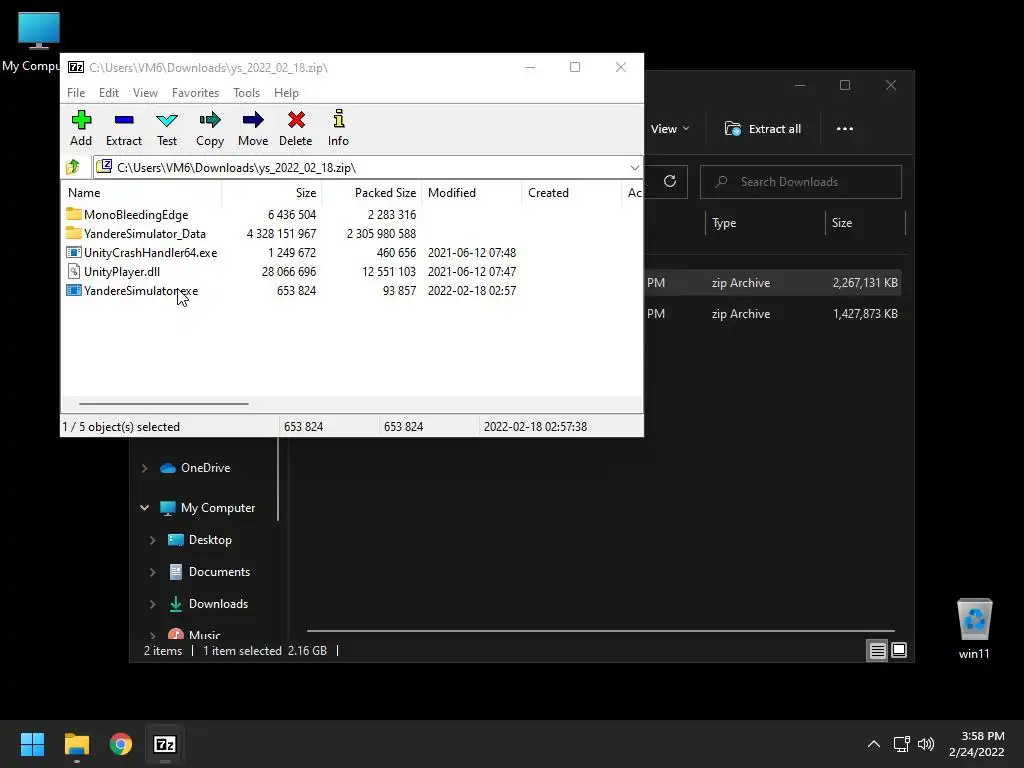Click Extract all in File Explorer

(x=763, y=129)
